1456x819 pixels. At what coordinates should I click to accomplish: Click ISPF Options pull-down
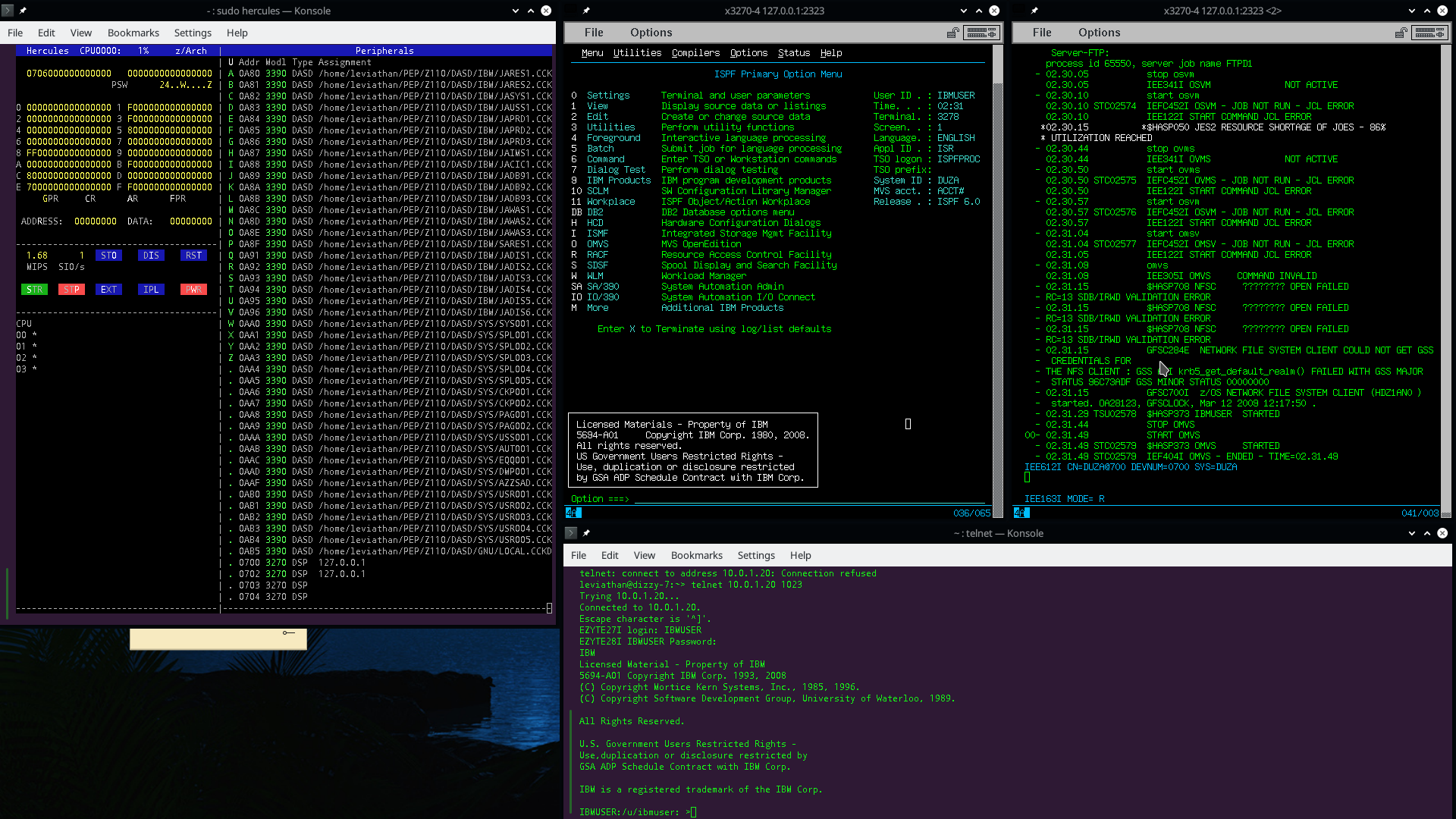click(748, 53)
